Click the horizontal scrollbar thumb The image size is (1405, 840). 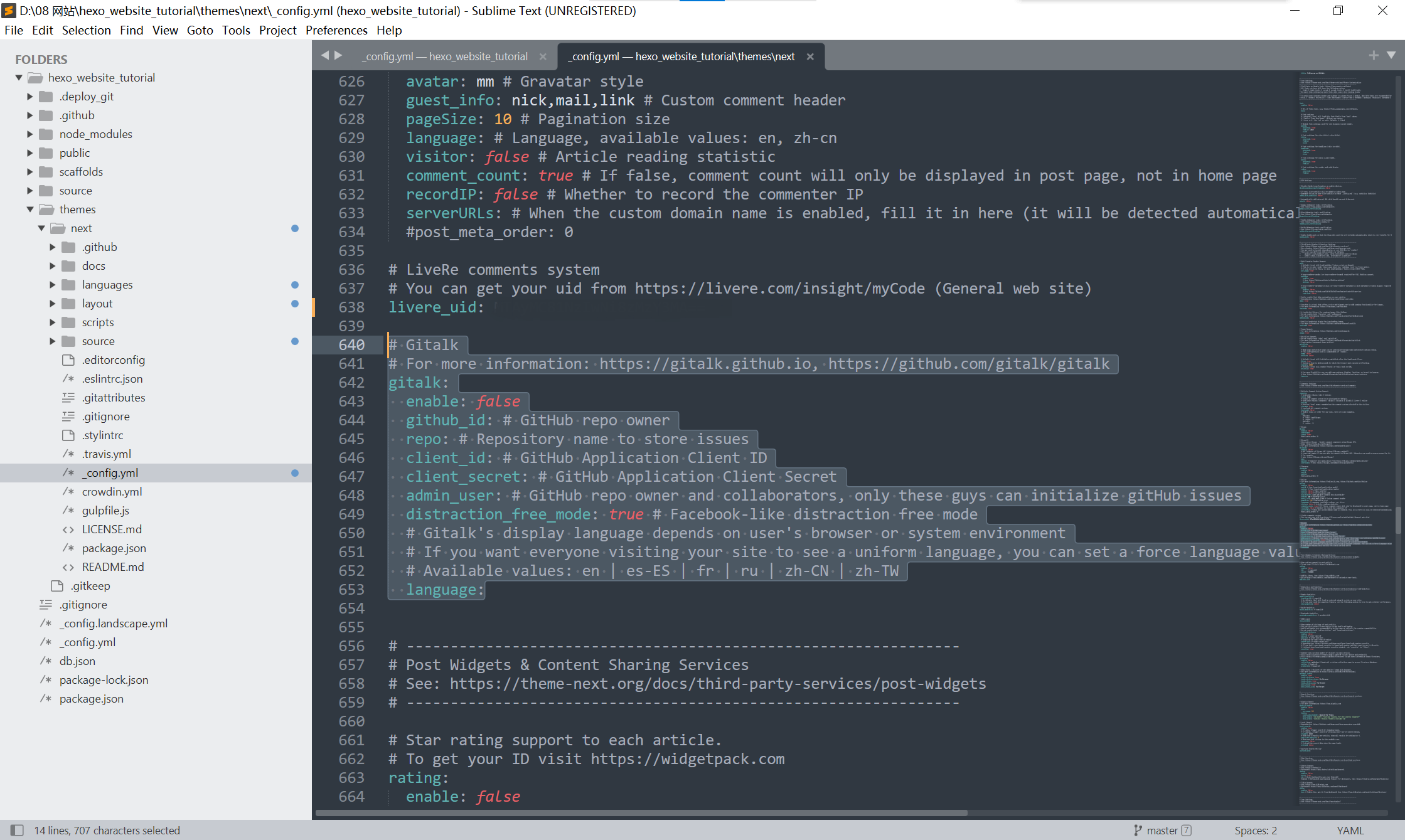(640, 813)
